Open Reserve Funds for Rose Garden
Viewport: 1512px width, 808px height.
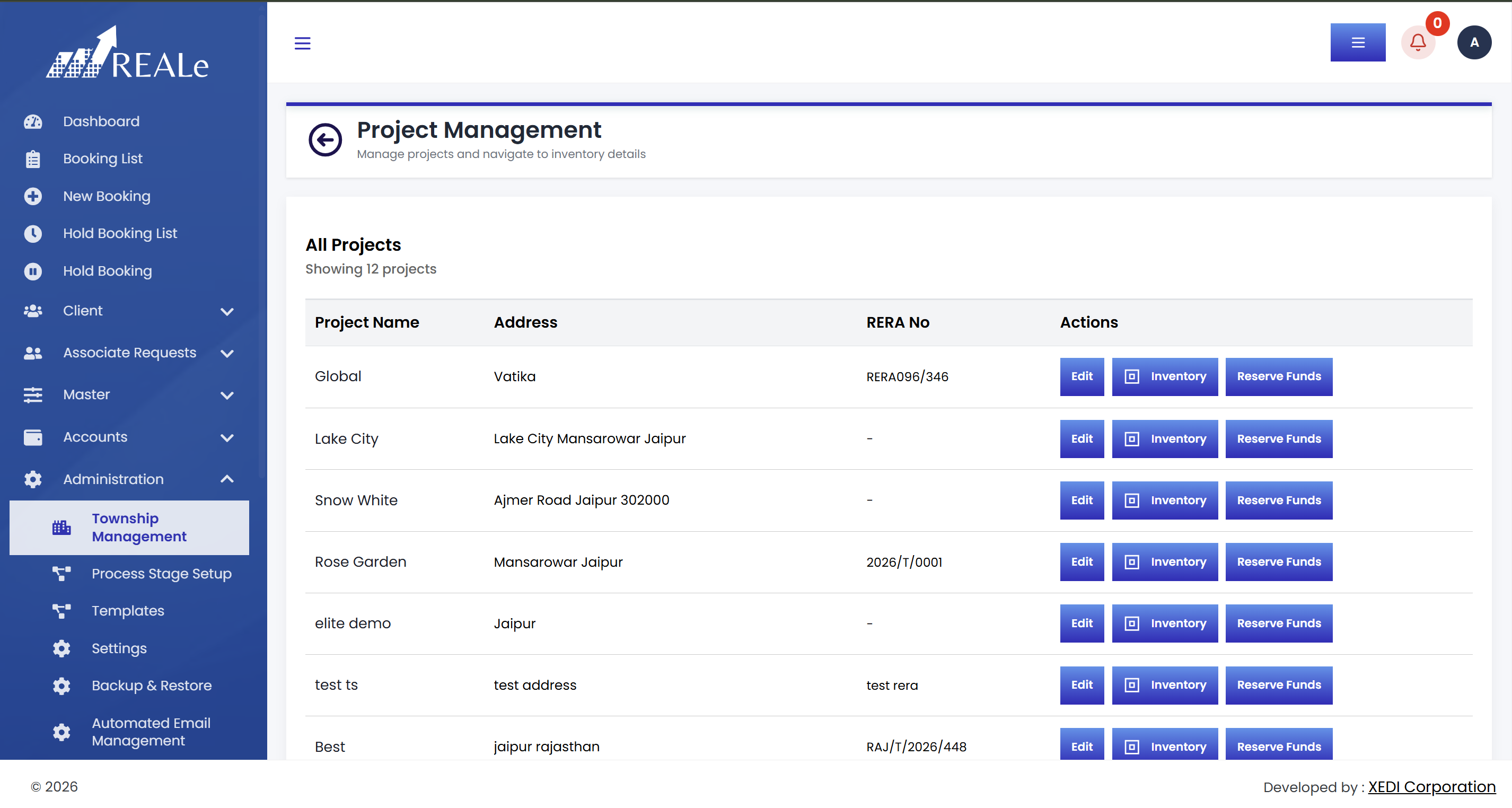pos(1279,562)
